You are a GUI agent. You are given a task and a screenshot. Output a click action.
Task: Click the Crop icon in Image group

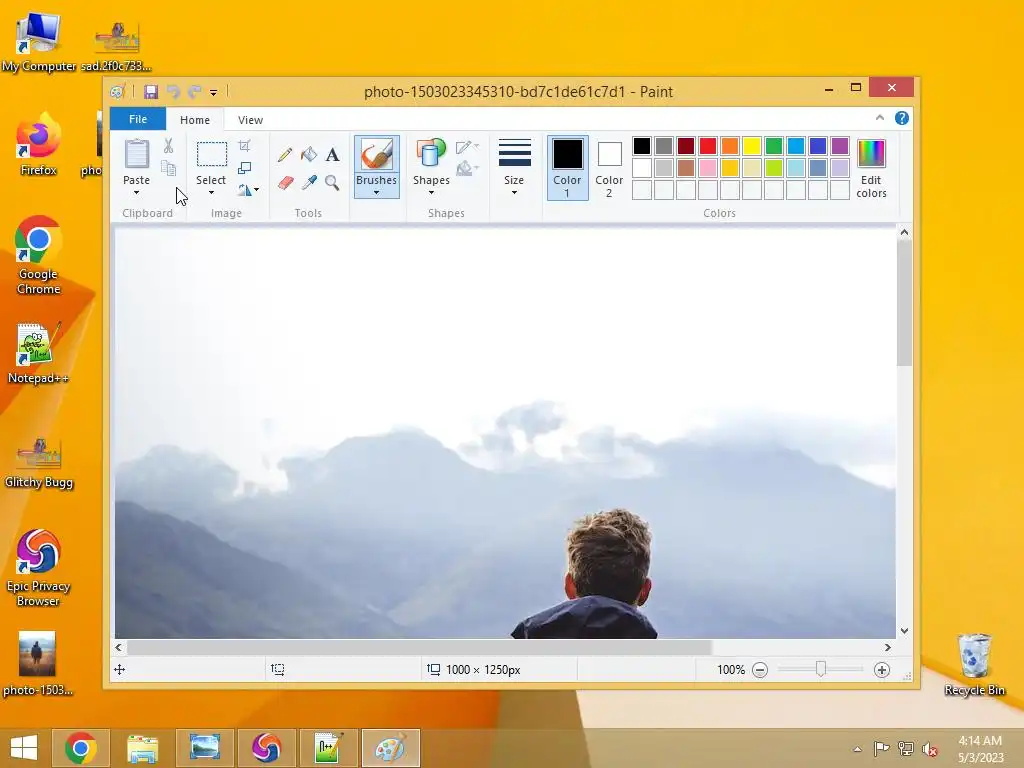tap(244, 146)
